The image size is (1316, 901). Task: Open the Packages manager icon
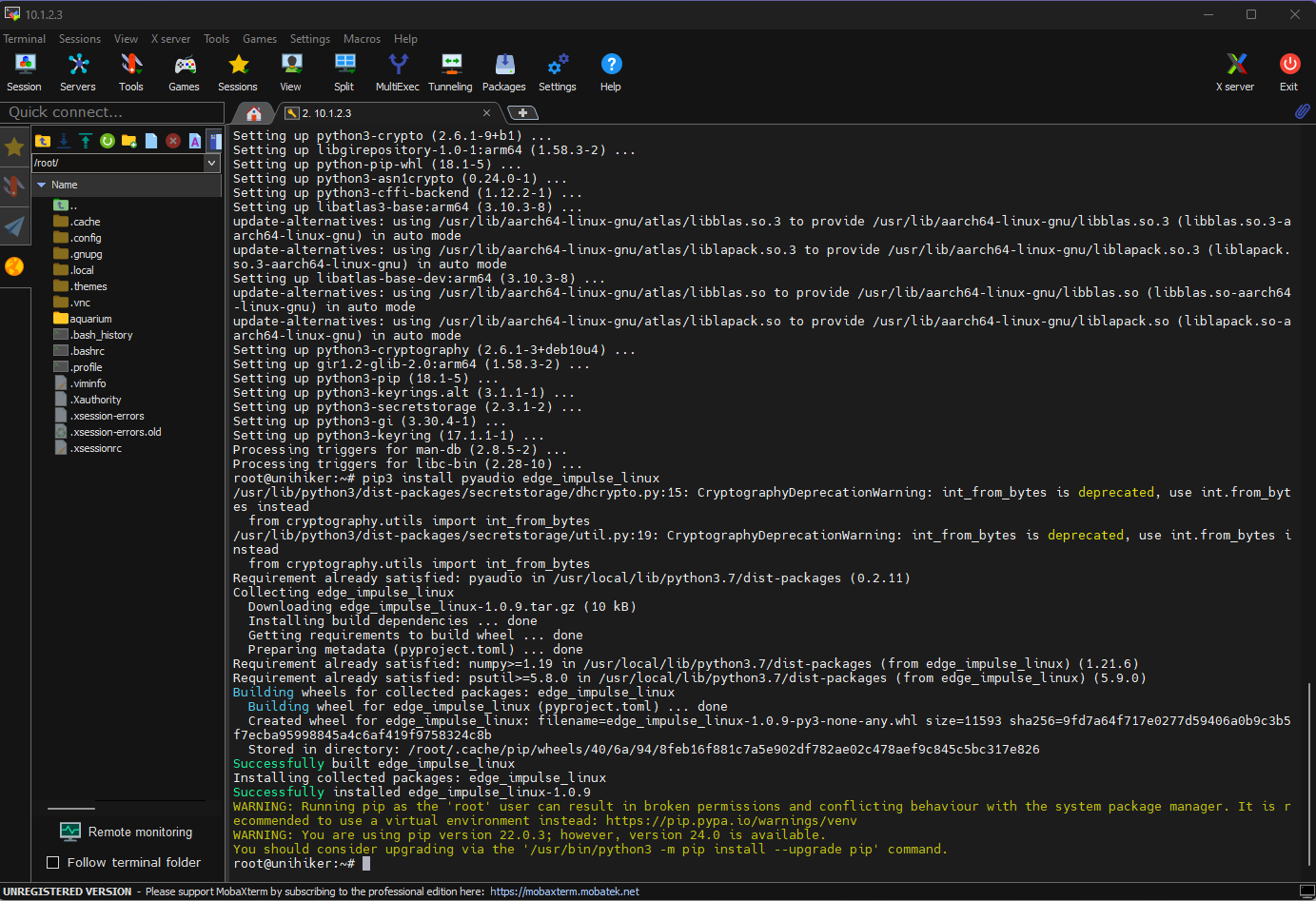503,72
